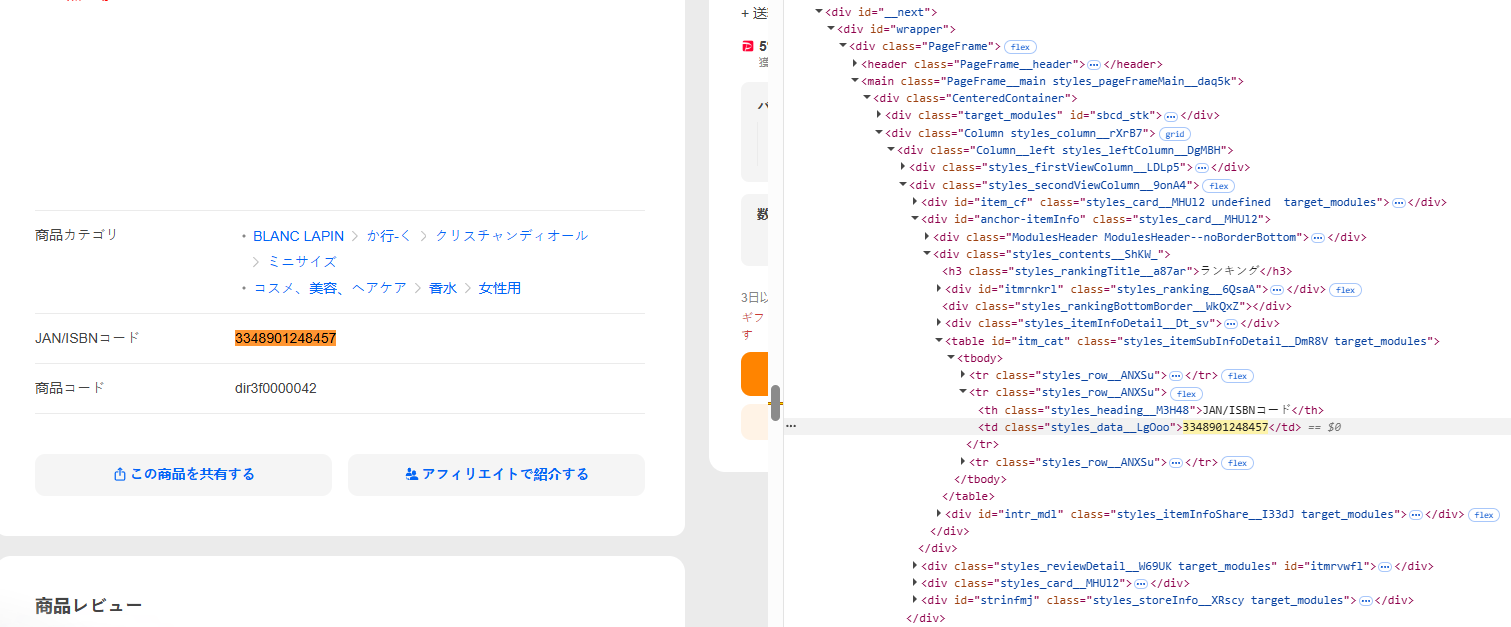
Task: Open the コスメ、美容、ヘアケア category link
Action: coord(330,288)
